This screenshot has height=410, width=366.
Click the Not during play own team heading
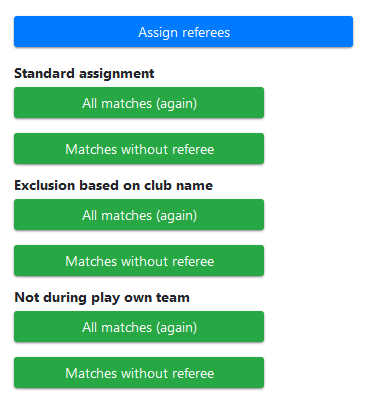coord(102,297)
